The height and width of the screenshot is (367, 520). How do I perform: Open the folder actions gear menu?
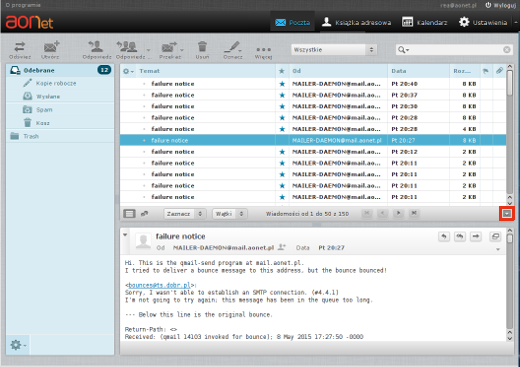point(18,345)
